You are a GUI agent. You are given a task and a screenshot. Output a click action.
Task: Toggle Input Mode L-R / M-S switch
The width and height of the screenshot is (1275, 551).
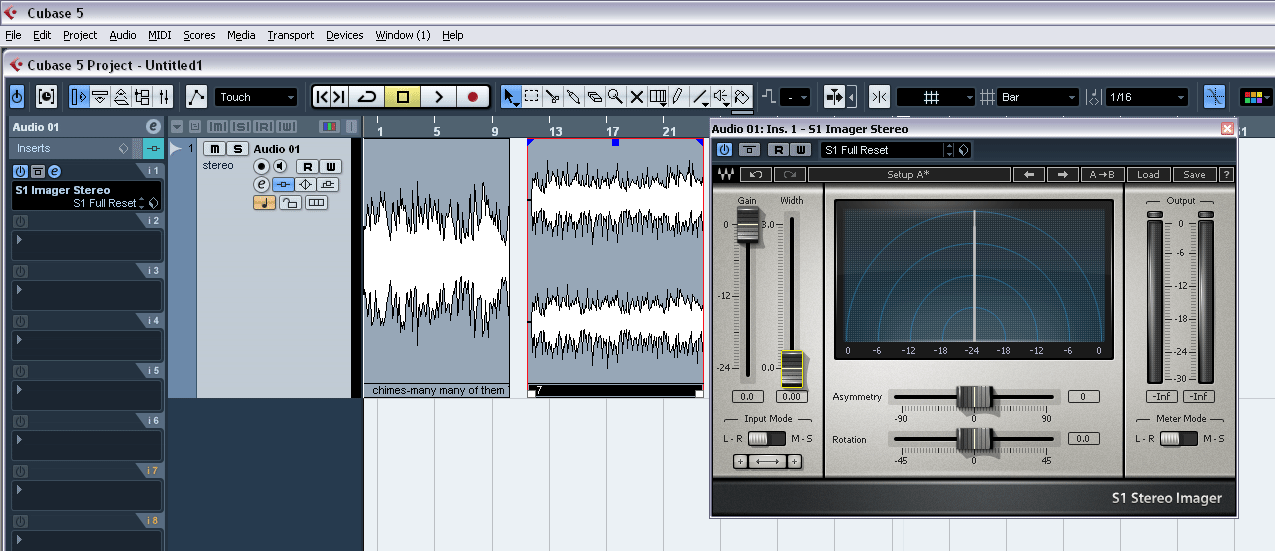click(x=766, y=439)
